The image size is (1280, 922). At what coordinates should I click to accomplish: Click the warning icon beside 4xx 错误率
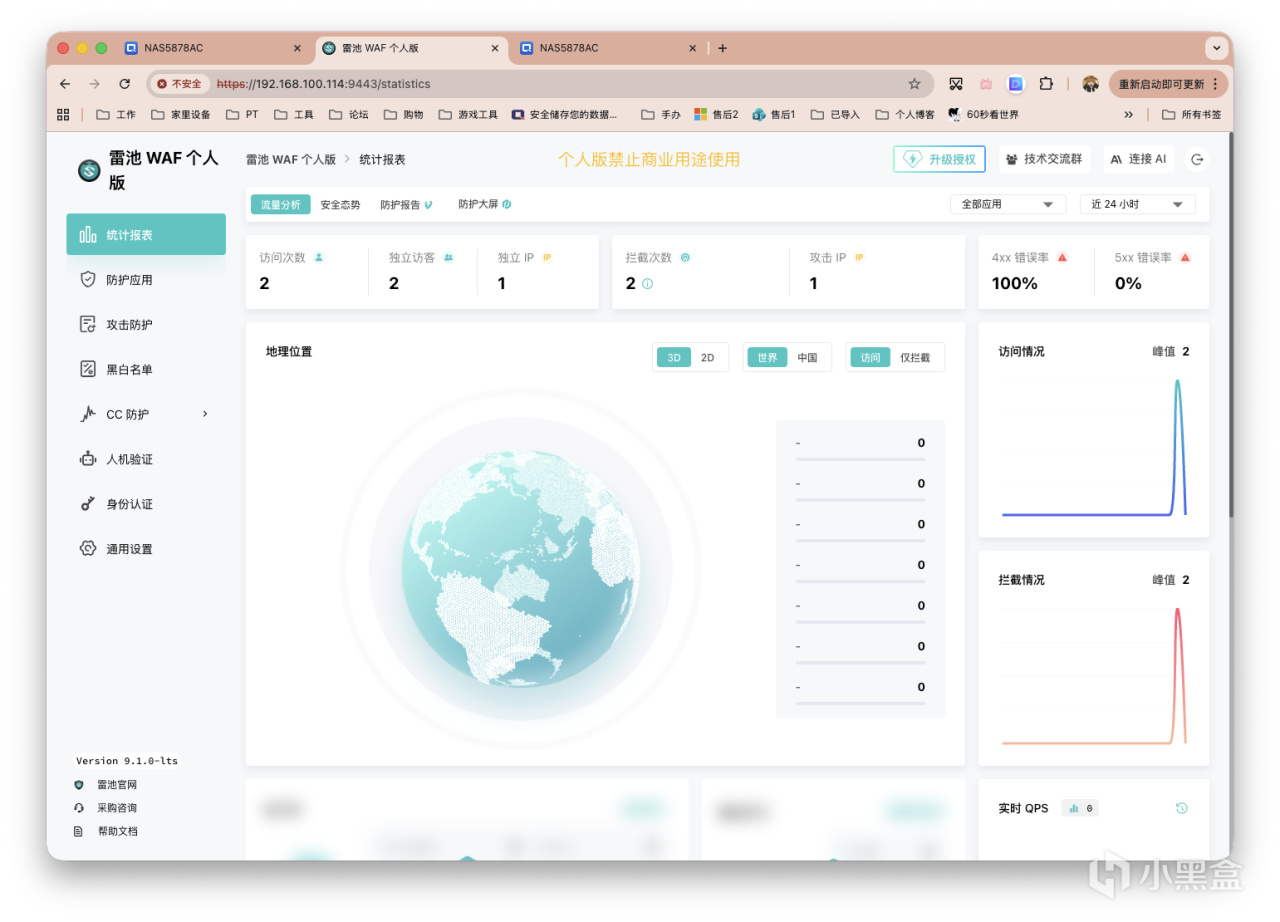pos(1062,257)
